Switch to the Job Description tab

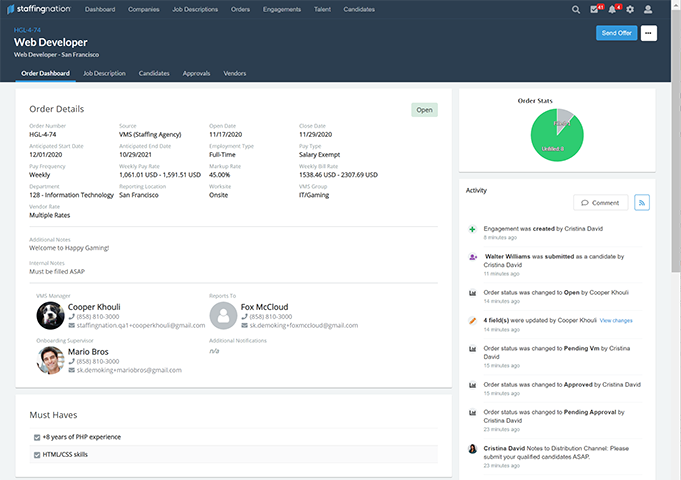click(x=104, y=73)
